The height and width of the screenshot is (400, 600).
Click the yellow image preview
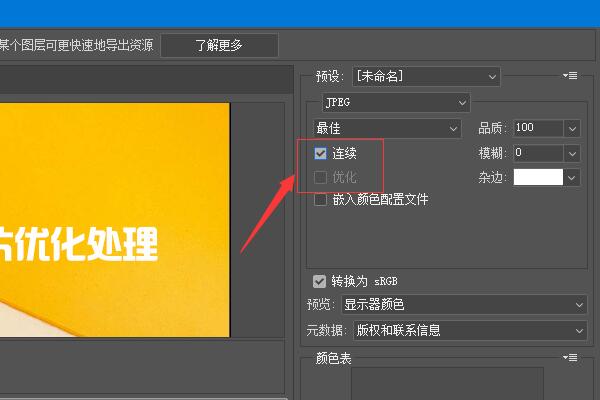(115, 220)
